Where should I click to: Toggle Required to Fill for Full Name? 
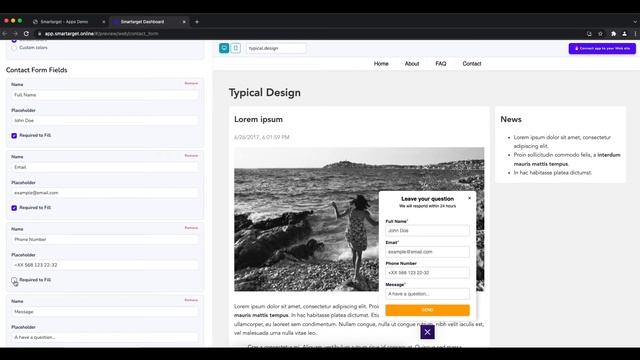click(x=14, y=136)
